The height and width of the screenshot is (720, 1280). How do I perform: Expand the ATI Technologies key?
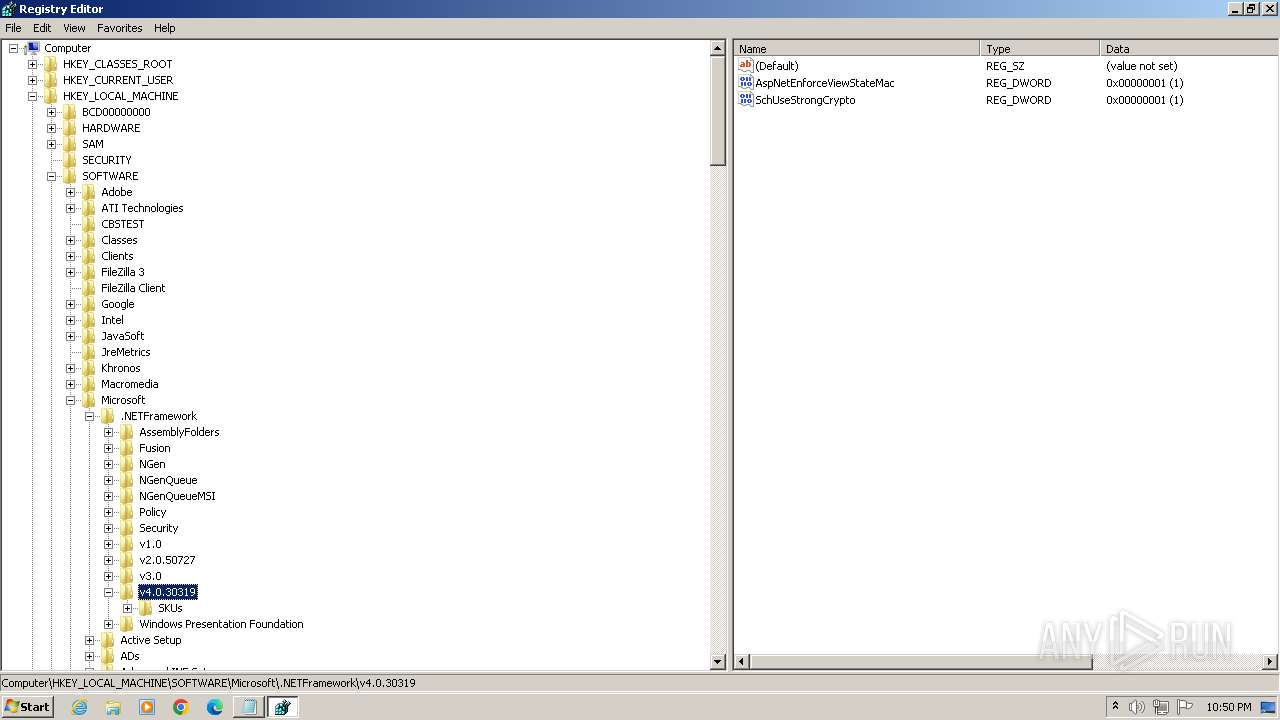[x=70, y=208]
